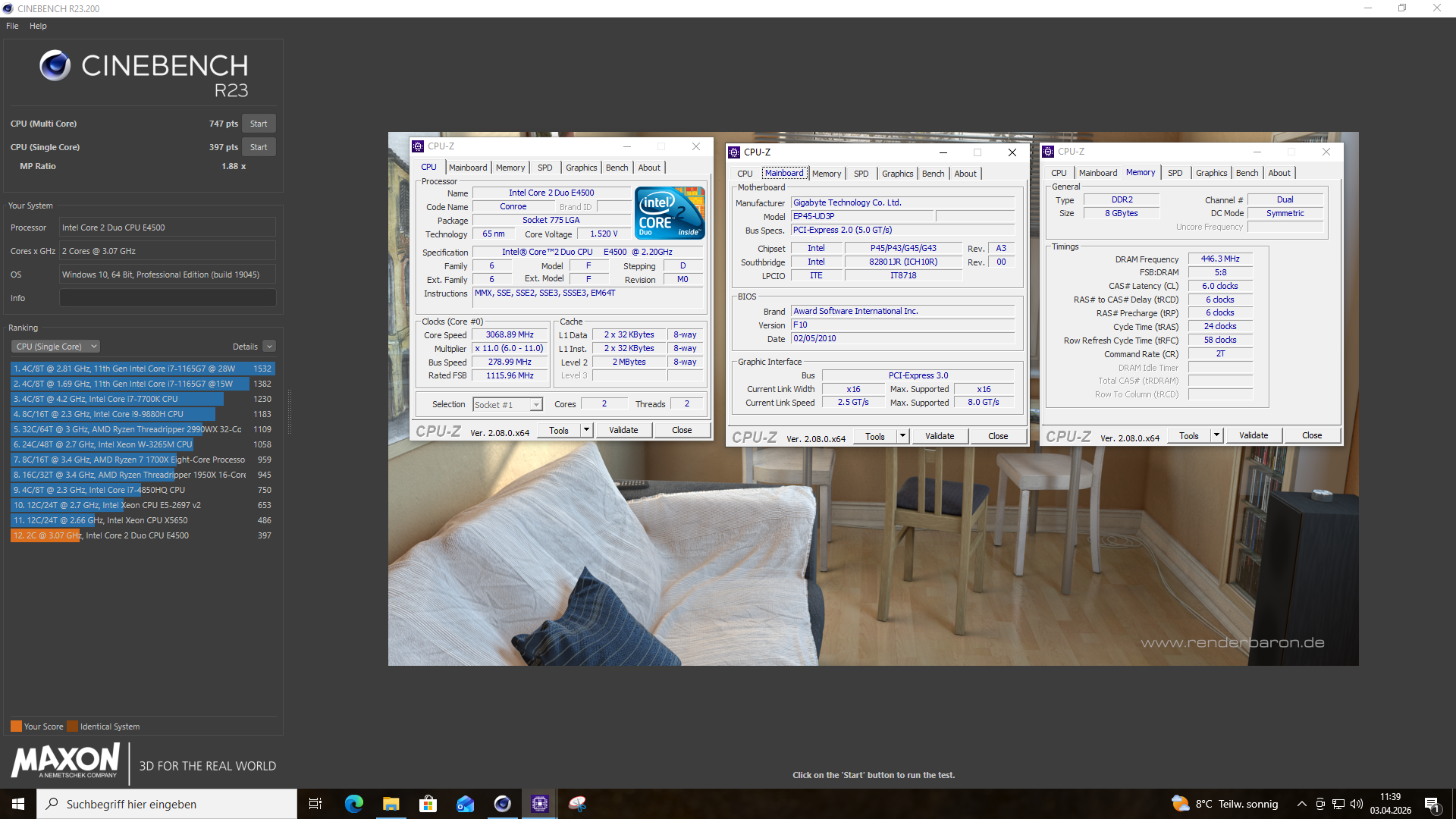
Task: Switch to the SPD tab in Mainboard window
Action: coord(861,174)
